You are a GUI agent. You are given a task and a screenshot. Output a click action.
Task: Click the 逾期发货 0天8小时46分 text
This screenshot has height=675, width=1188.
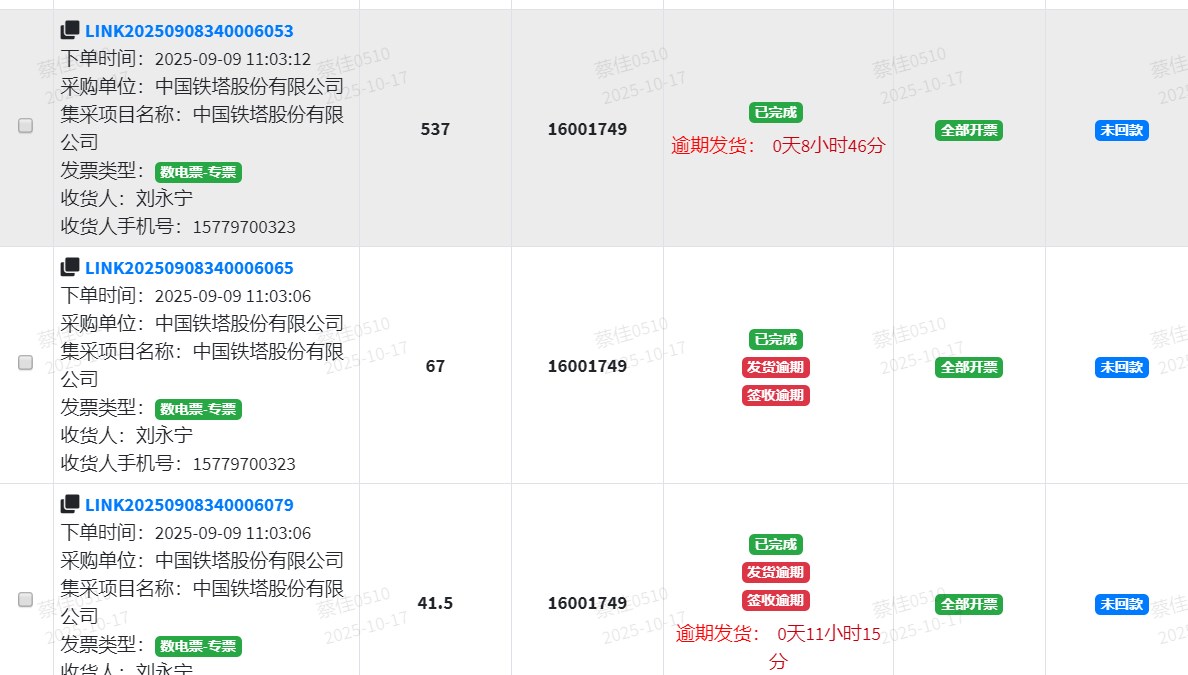click(778, 146)
